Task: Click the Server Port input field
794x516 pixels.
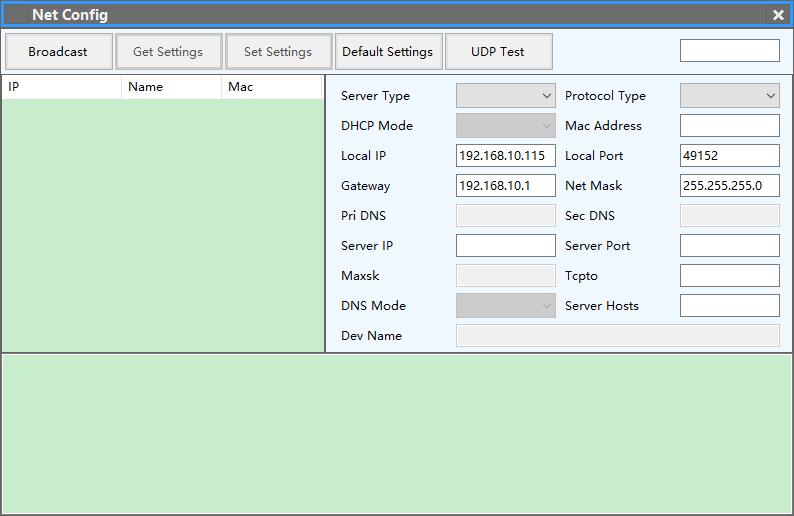Action: tap(729, 246)
